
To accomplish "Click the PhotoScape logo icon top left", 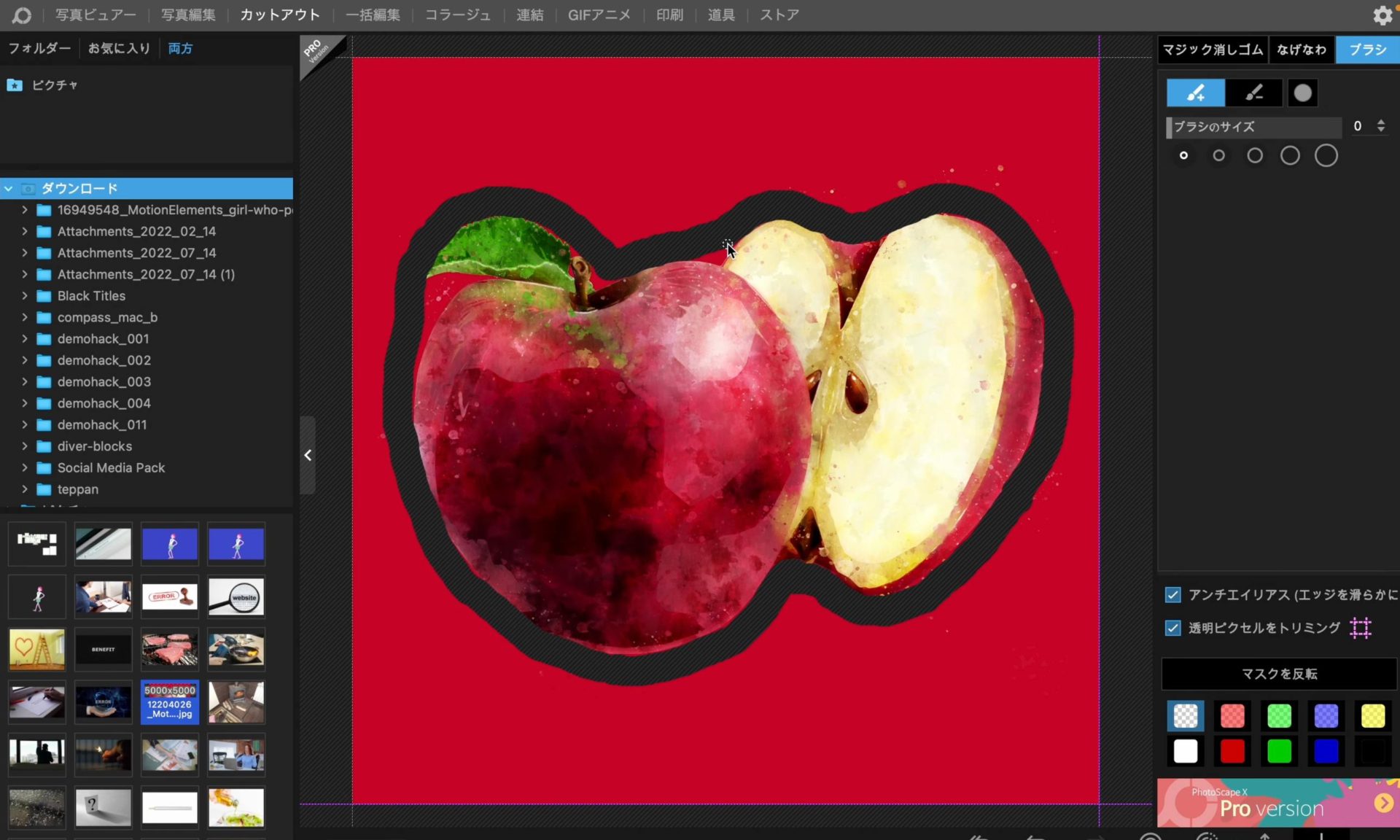I will (21, 15).
